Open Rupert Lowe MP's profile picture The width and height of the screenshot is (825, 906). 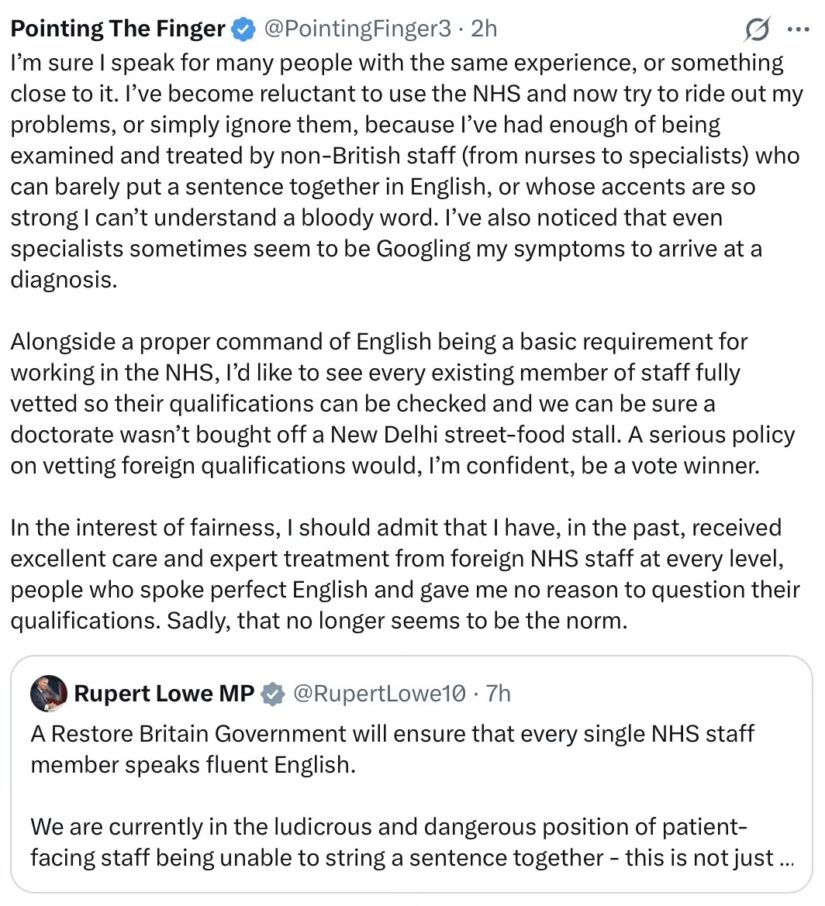[49, 693]
